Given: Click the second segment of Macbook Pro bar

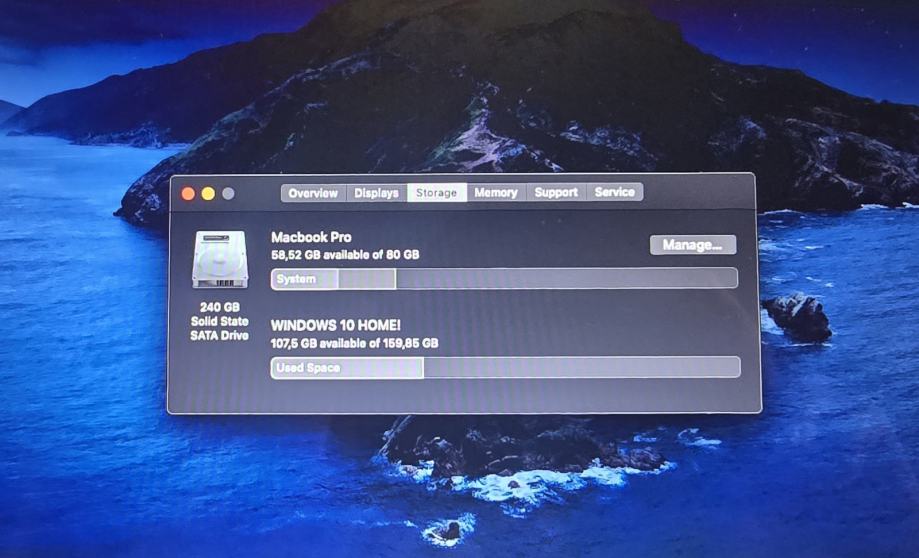Looking at the screenshot, I should (x=367, y=279).
